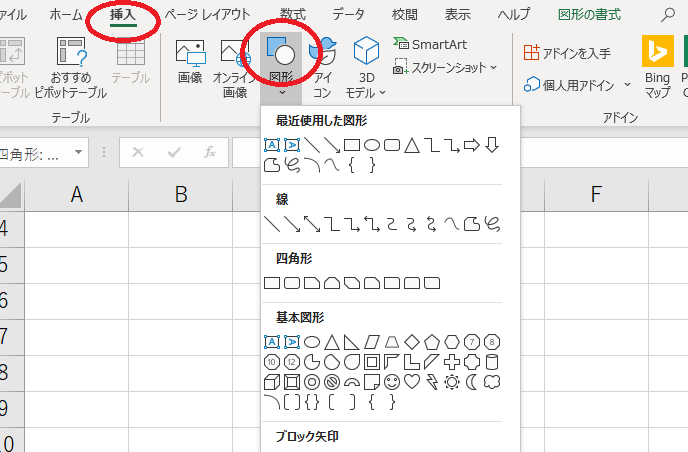Viewport: 688px width, 452px height.
Task: Select the no-symbol prohibition shape
Action: tap(332, 382)
